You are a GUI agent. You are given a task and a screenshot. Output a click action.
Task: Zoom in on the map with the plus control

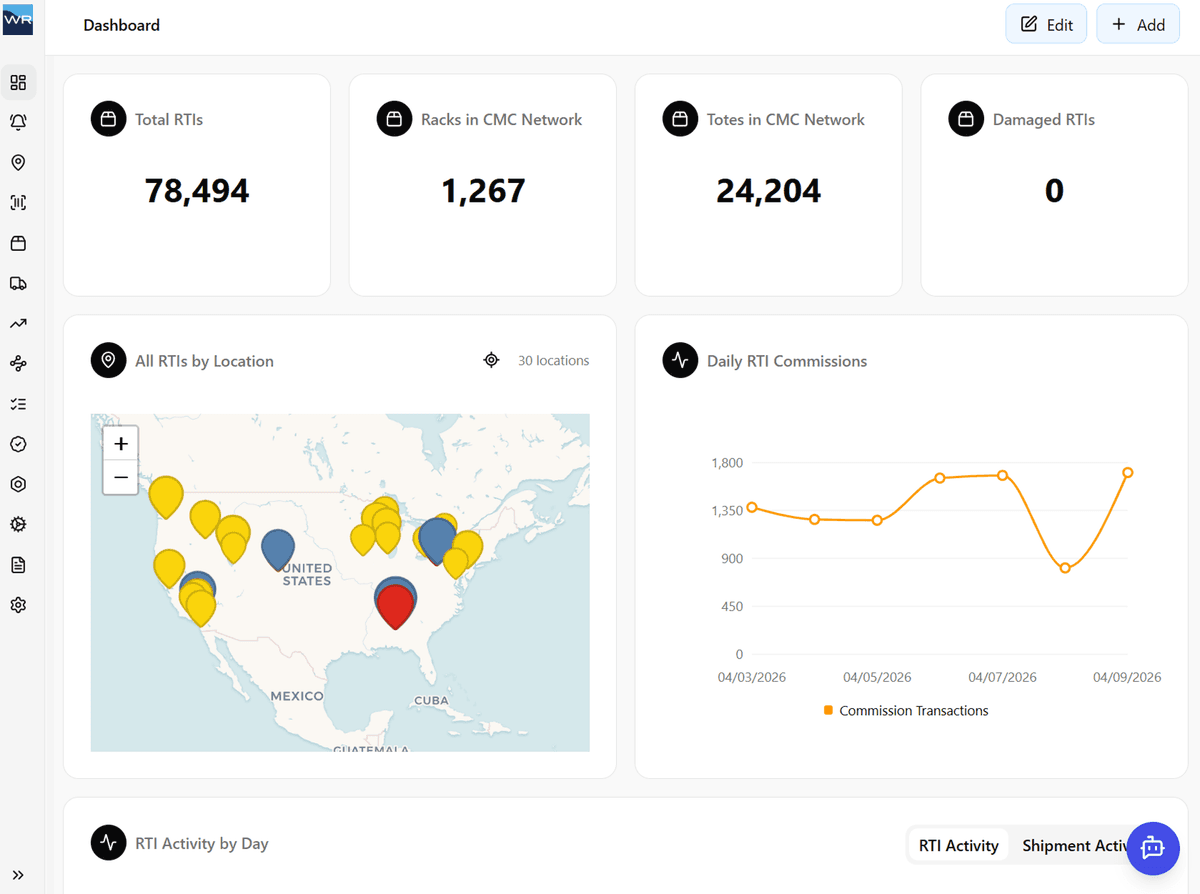(120, 443)
